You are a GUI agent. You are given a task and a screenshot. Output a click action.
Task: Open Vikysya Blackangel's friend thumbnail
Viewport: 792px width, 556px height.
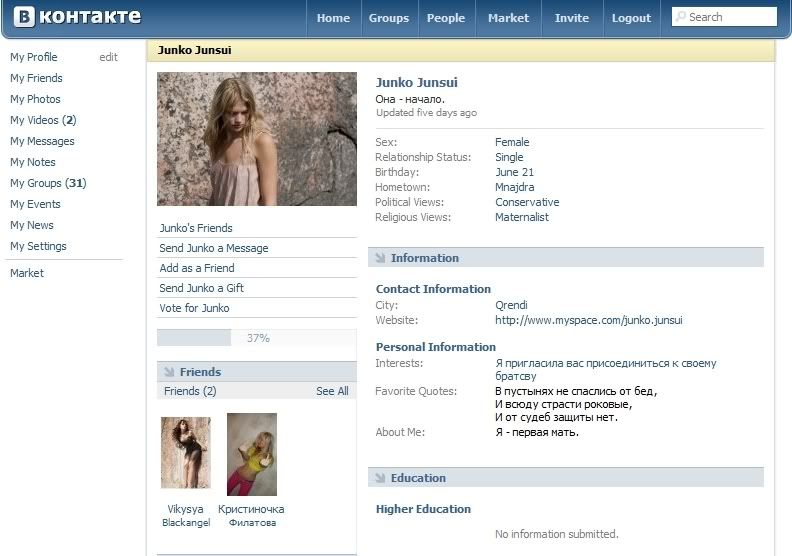pyautogui.click(x=186, y=453)
